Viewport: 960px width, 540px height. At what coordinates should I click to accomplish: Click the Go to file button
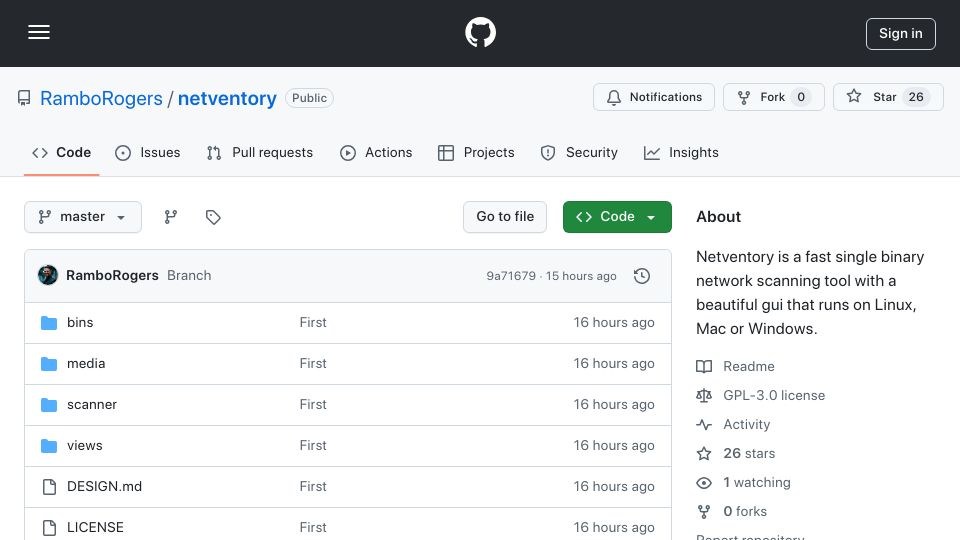pos(504,217)
